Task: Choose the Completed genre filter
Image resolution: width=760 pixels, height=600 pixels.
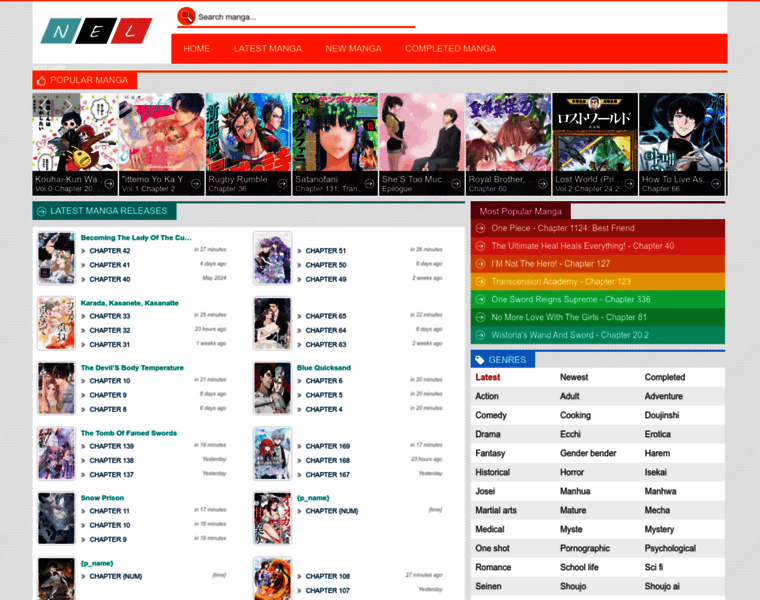Action: click(665, 377)
